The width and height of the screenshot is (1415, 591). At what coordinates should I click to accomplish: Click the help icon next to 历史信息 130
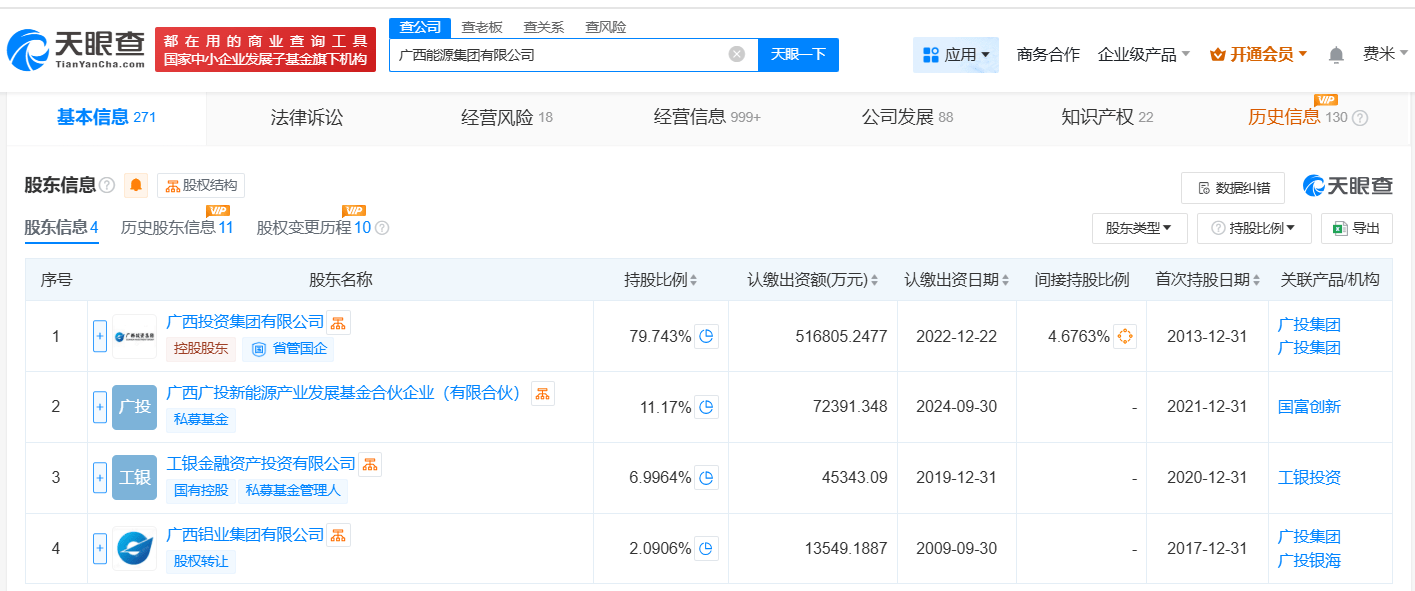click(x=1360, y=118)
